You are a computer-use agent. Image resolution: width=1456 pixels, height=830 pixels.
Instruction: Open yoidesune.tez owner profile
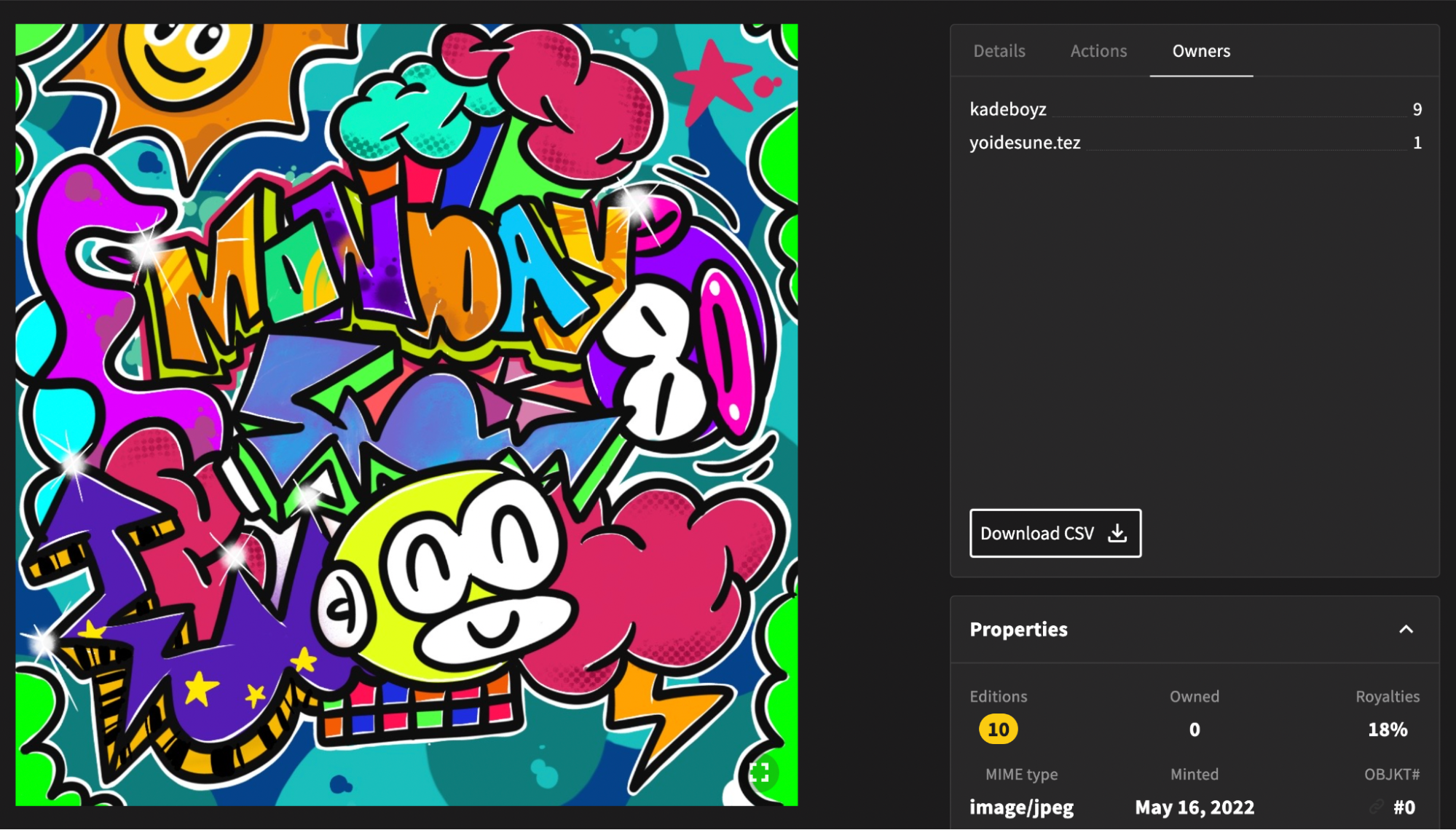coord(1024,143)
